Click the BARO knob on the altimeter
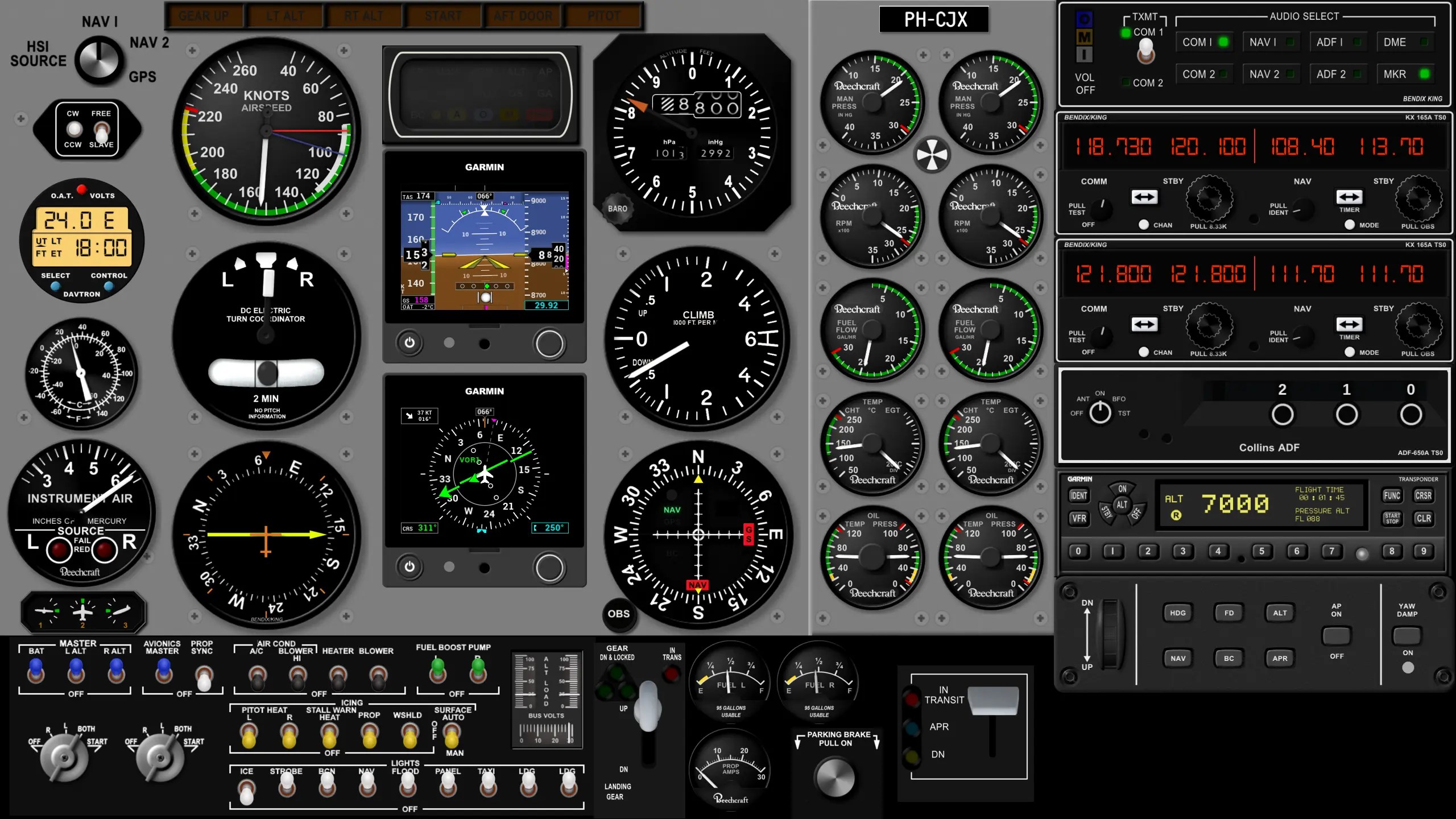The width and height of the screenshot is (1456, 819). pos(617,209)
